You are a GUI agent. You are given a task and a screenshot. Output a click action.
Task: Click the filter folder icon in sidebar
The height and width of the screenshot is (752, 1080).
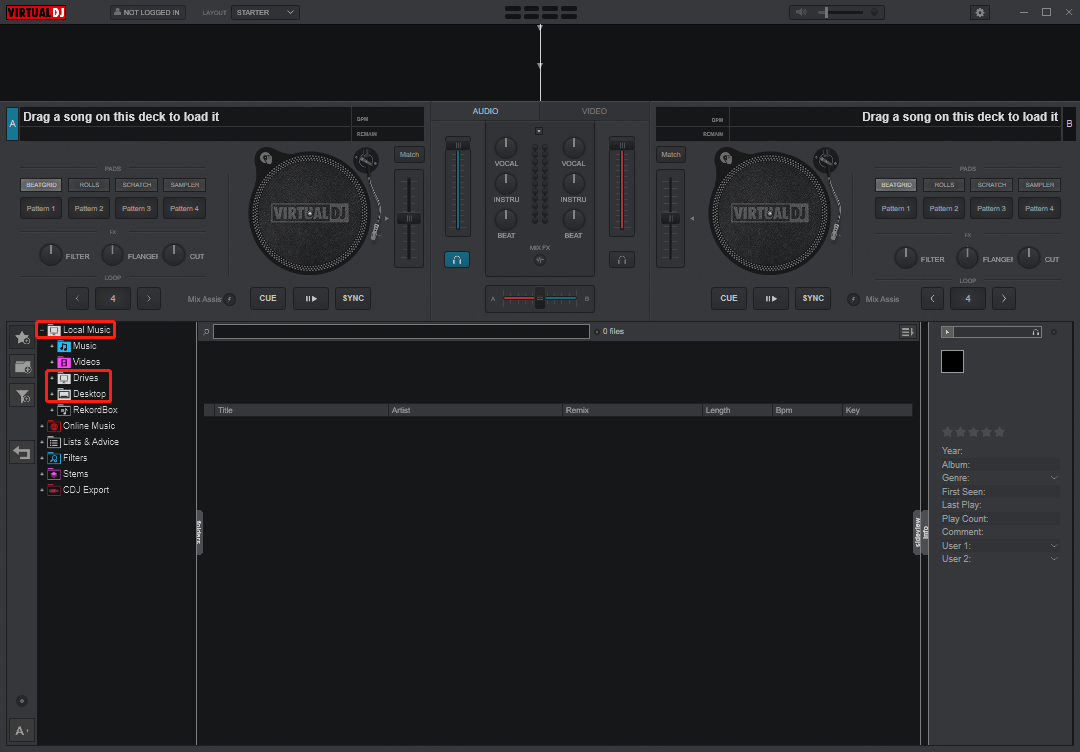[x=21, y=395]
